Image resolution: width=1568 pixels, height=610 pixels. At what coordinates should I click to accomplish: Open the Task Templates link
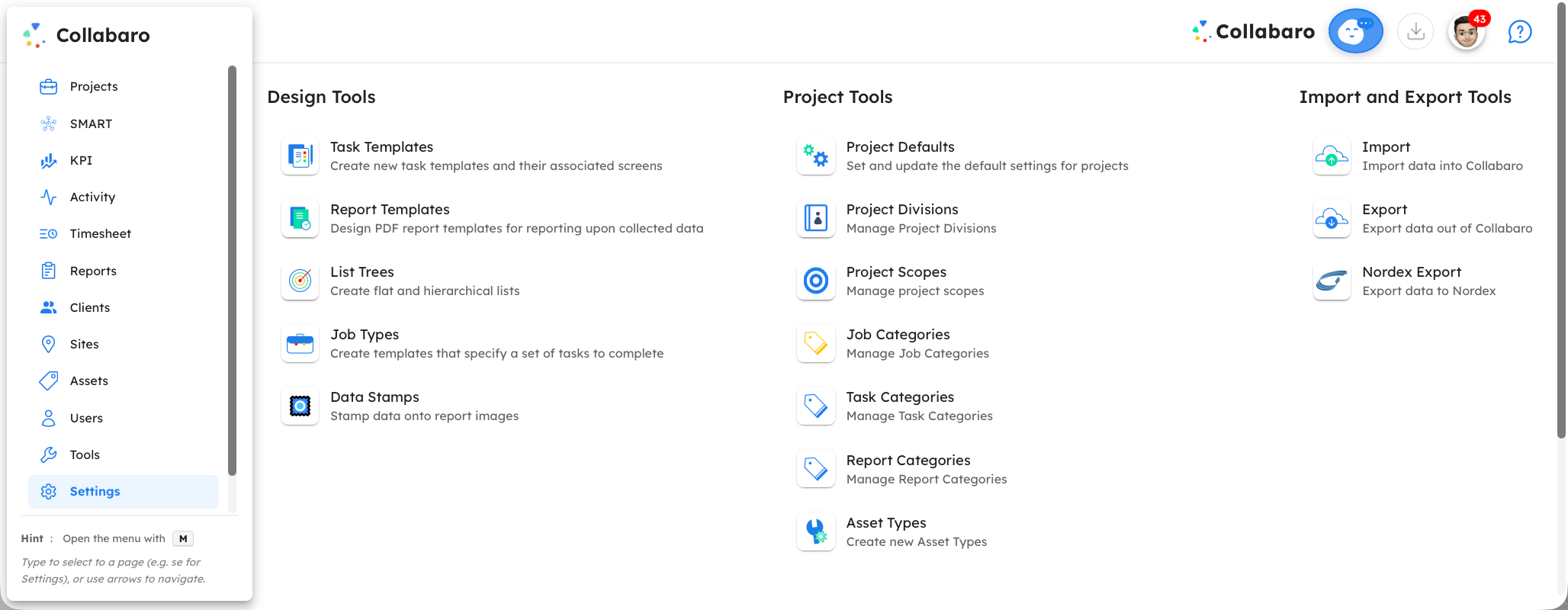pyautogui.click(x=381, y=146)
